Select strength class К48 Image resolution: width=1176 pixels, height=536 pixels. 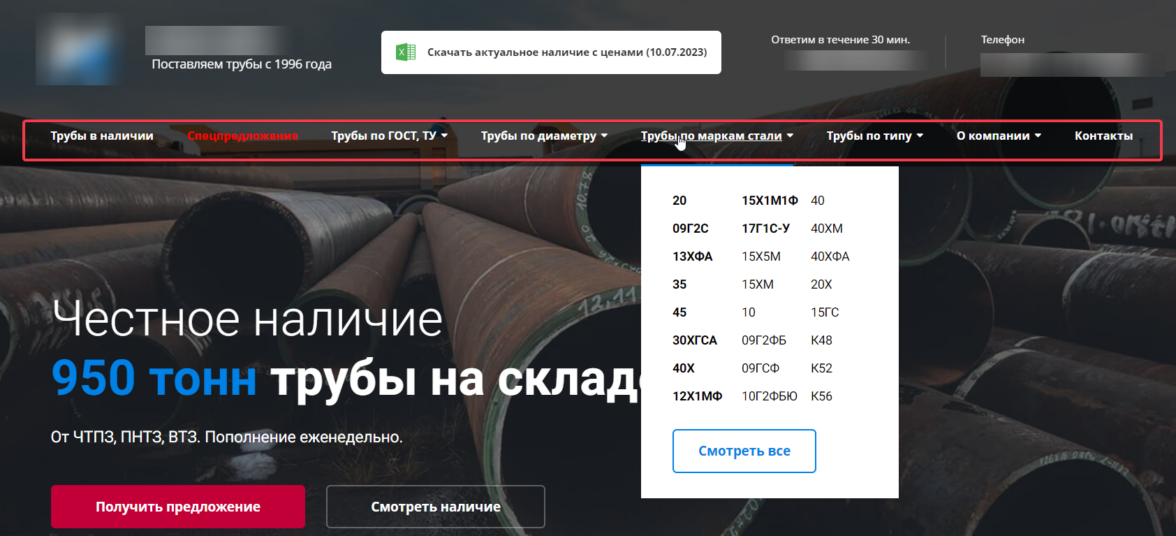click(821, 340)
